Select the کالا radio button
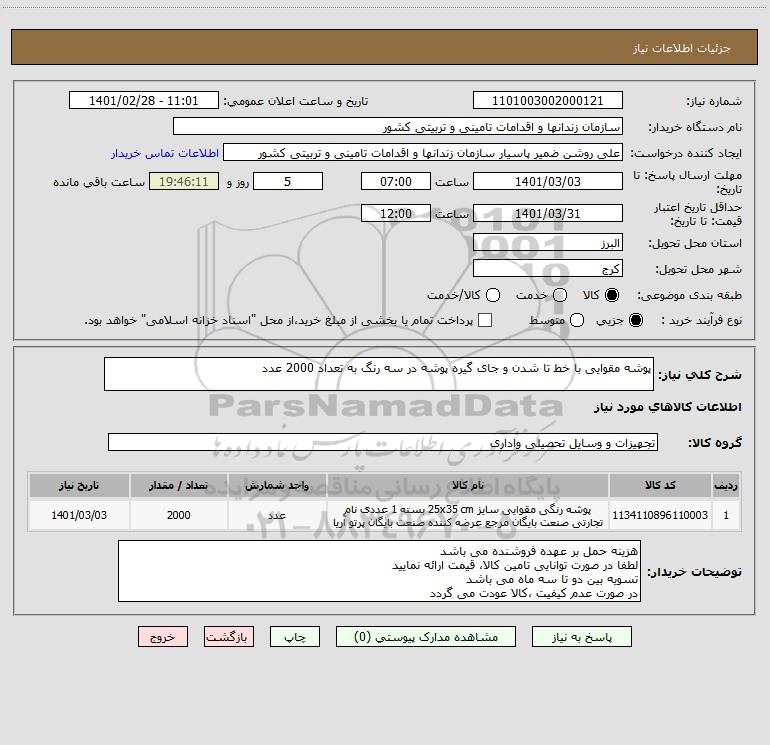The height and width of the screenshot is (745, 770). click(612, 295)
